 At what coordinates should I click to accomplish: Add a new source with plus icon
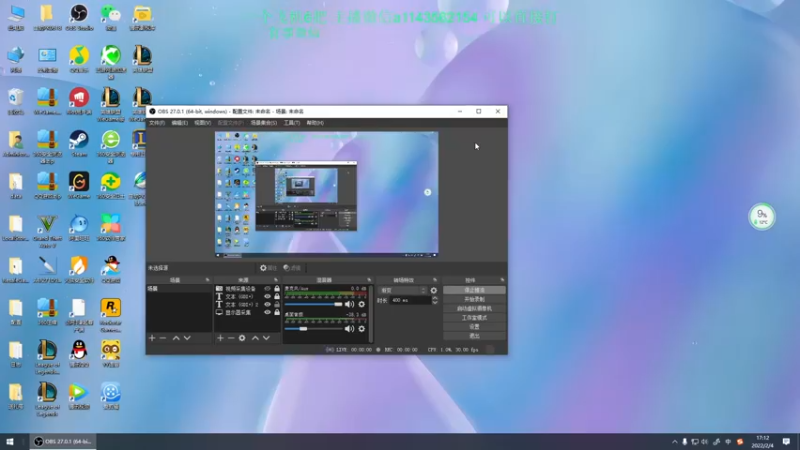coord(220,338)
